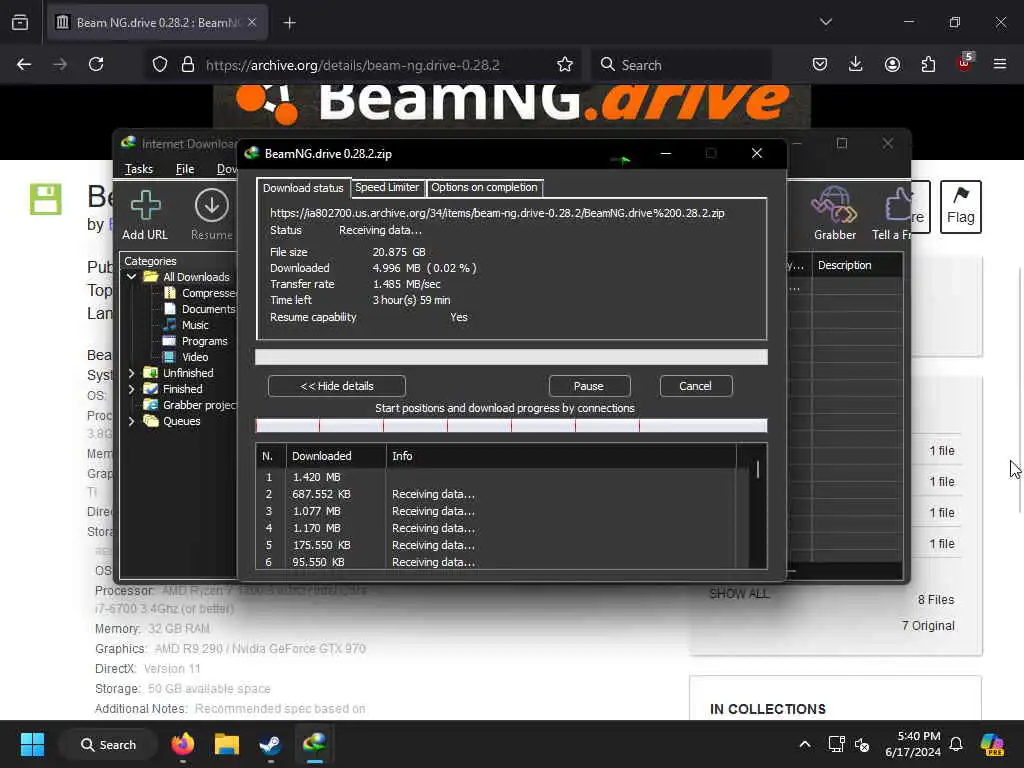Bookmark this page with the star icon

[x=565, y=65]
